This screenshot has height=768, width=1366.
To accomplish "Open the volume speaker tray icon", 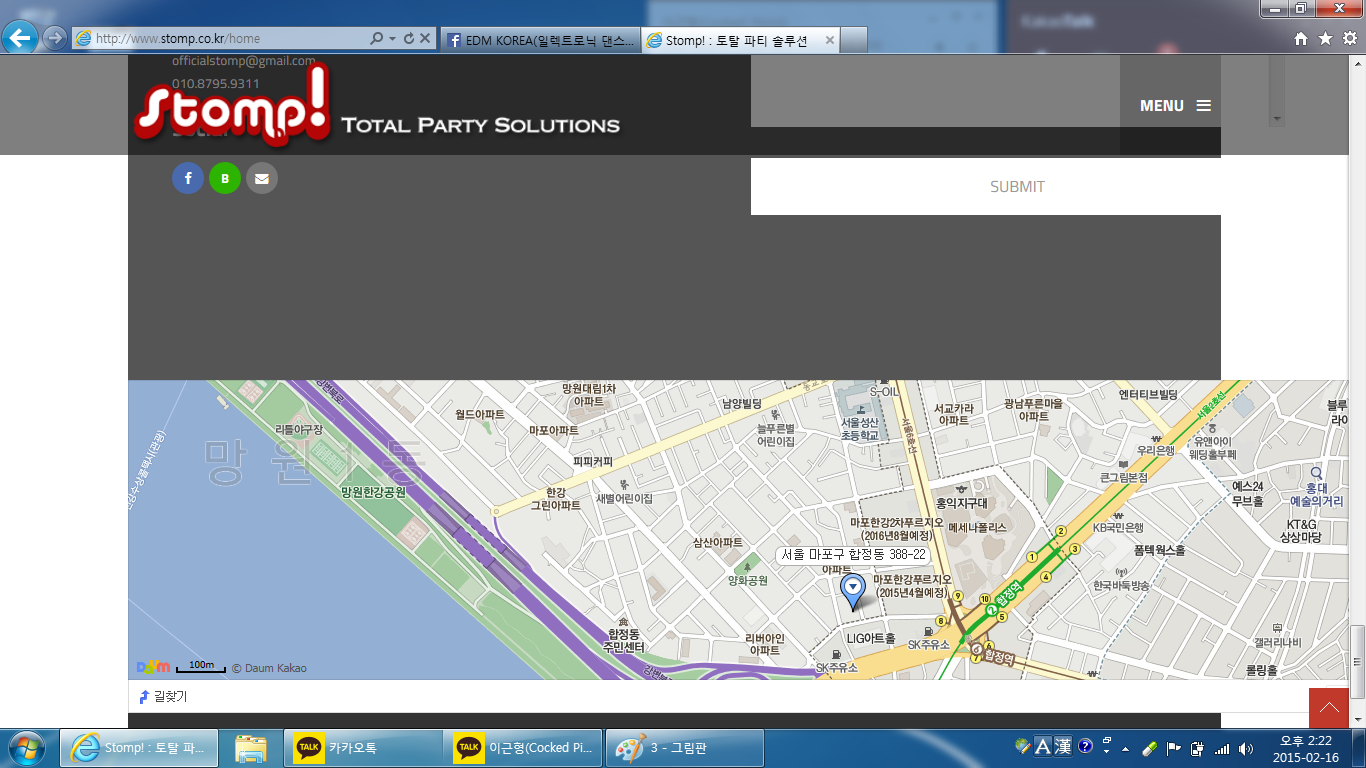I will pyautogui.click(x=1245, y=748).
